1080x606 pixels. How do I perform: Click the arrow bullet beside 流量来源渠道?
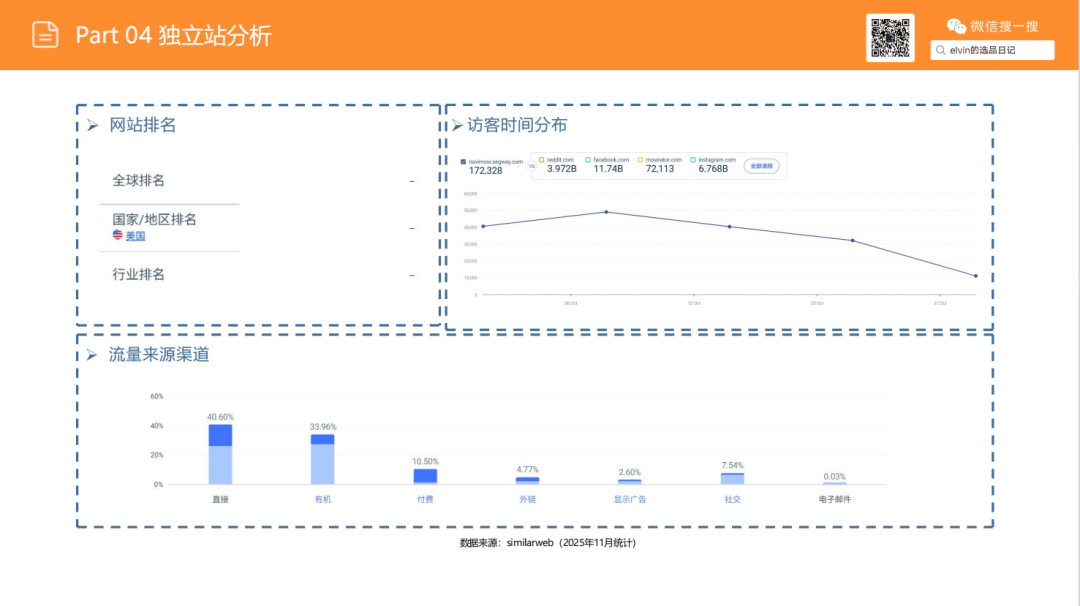click(92, 355)
